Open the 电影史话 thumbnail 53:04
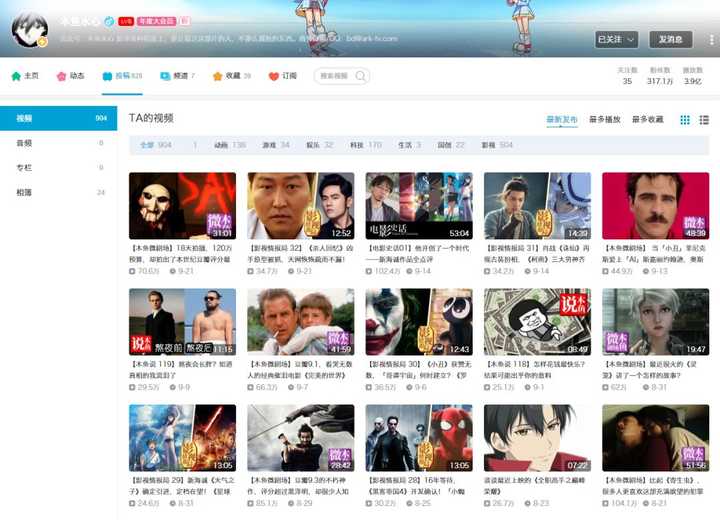 [x=419, y=206]
